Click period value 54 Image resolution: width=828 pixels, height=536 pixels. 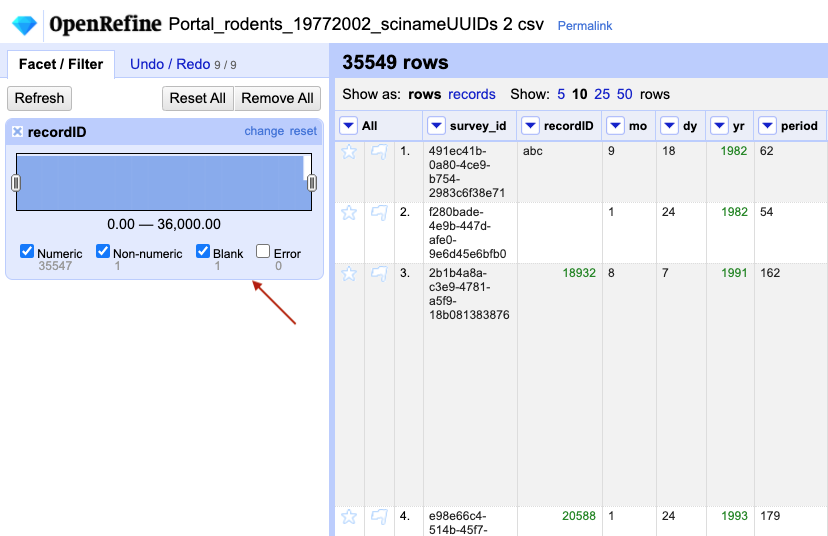[x=766, y=212]
